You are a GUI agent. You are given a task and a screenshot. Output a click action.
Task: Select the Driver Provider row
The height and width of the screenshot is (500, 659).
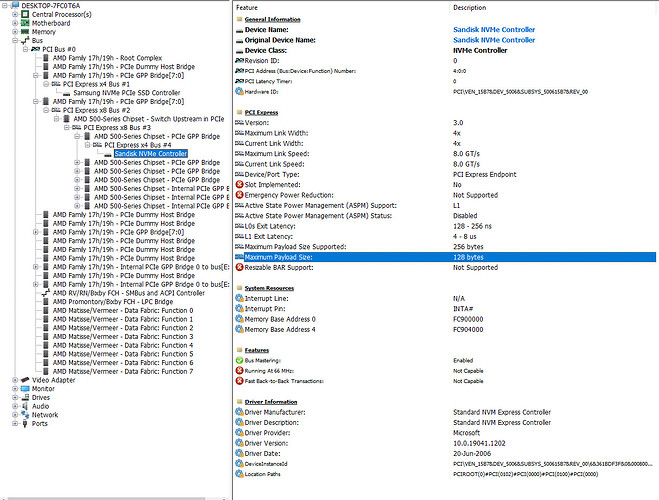coord(445,433)
